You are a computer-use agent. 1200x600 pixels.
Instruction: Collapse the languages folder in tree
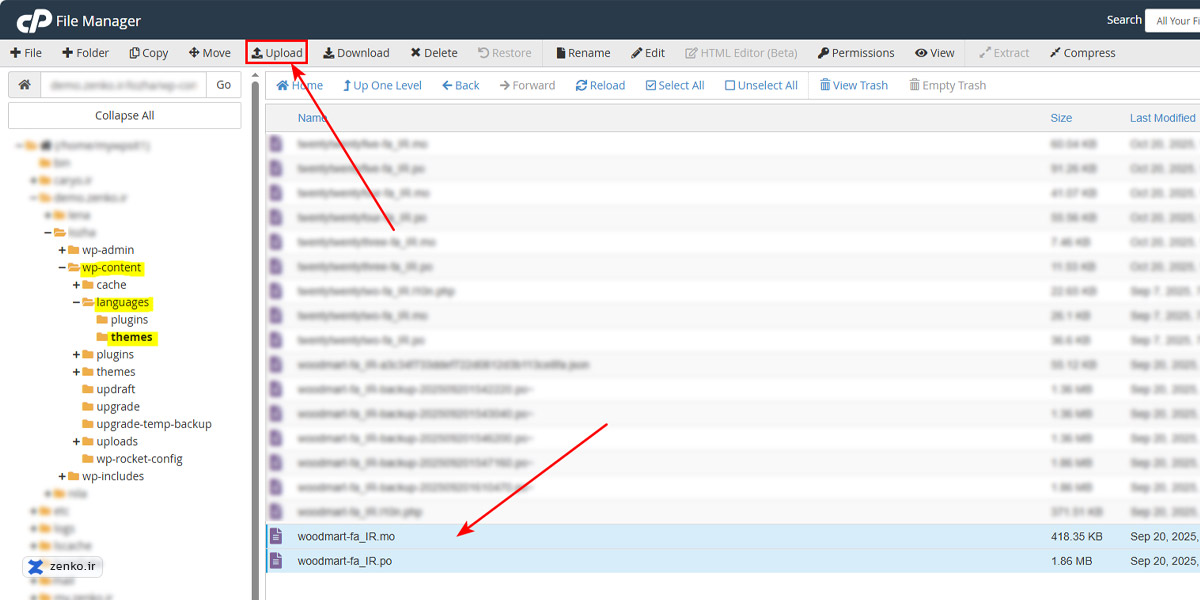(77, 302)
